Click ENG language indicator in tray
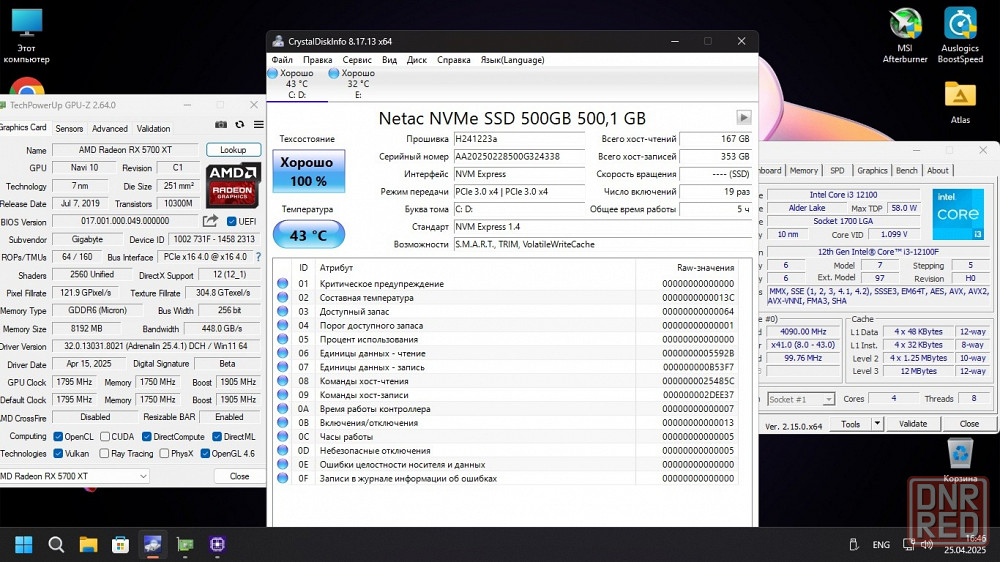1000x562 pixels. pyautogui.click(x=881, y=545)
